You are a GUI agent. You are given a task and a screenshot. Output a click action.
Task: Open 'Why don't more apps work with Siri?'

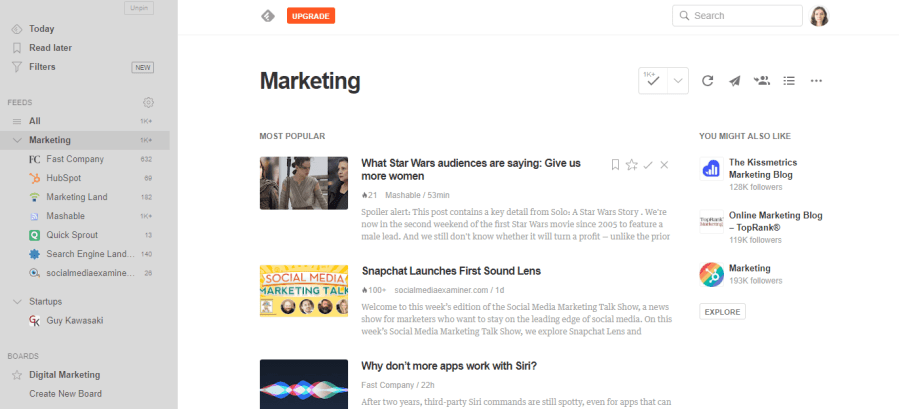pyautogui.click(x=449, y=367)
